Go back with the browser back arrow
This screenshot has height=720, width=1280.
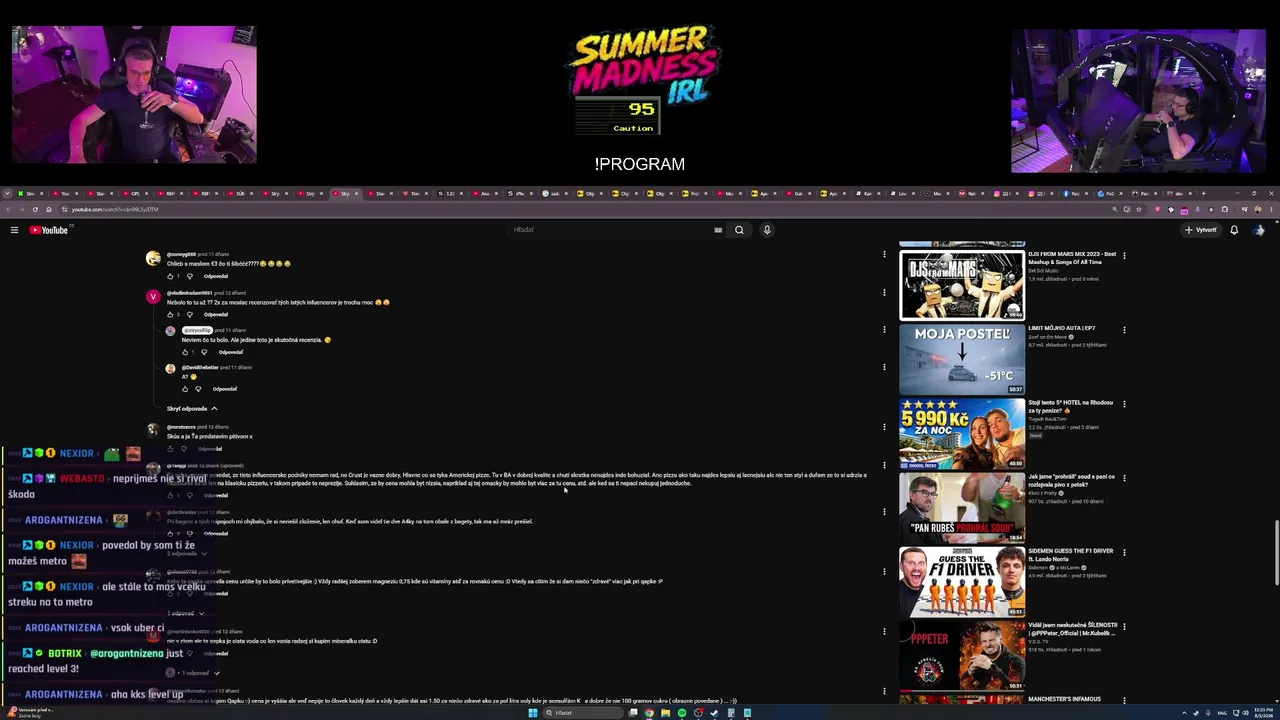tap(9, 210)
